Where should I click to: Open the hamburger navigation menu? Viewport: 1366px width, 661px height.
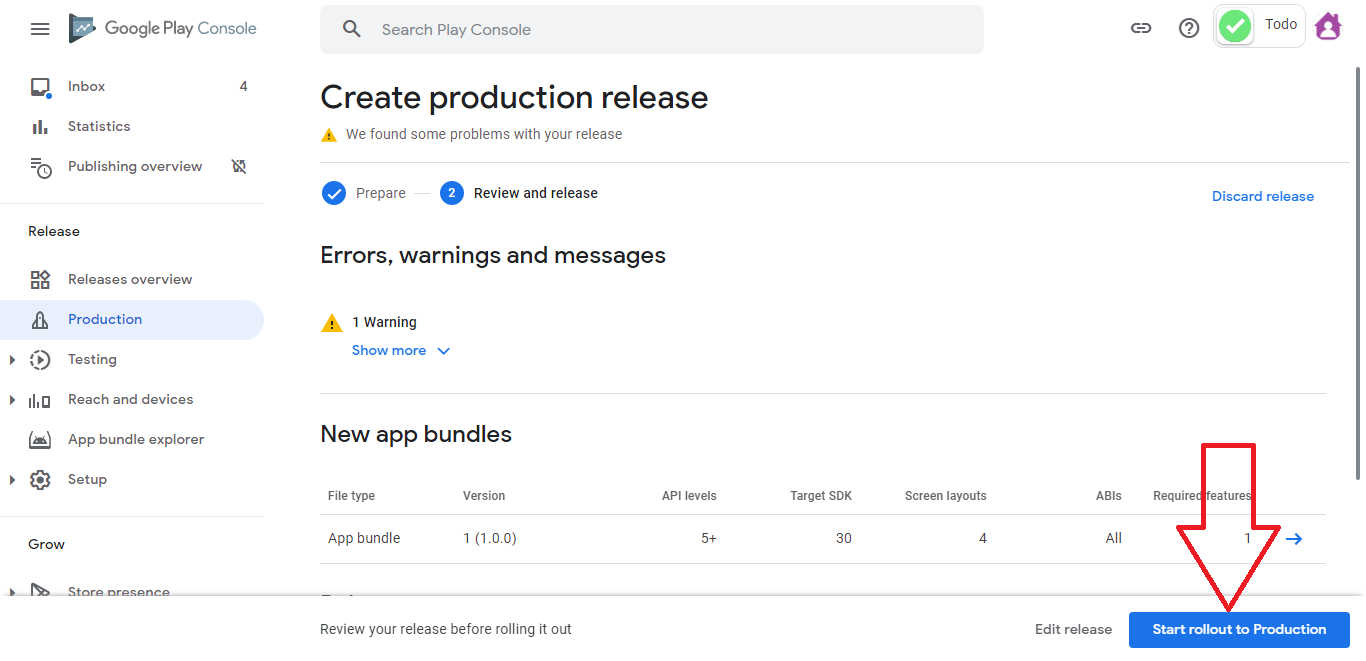[40, 29]
